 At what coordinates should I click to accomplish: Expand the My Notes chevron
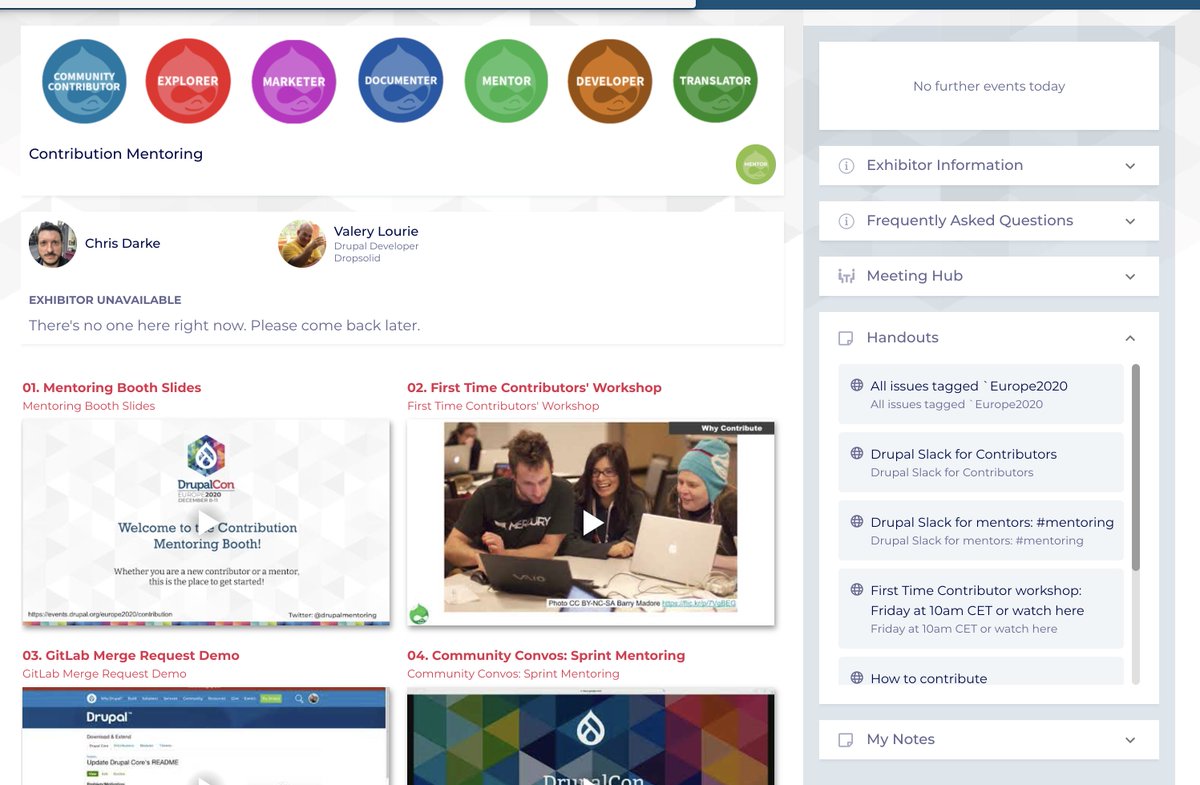click(x=1130, y=740)
